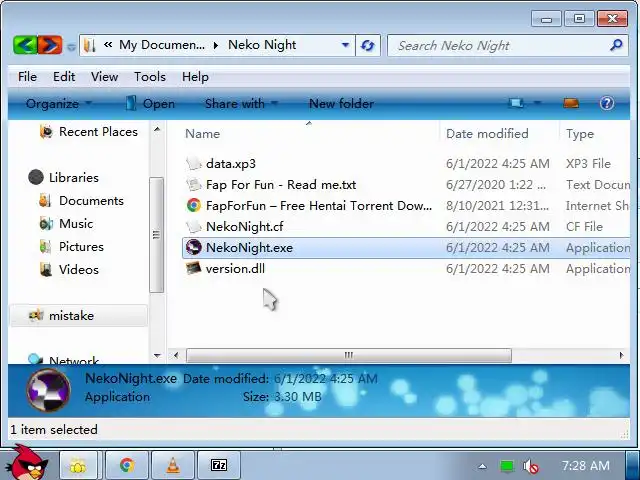Click the folder icon in the address bar

89,45
